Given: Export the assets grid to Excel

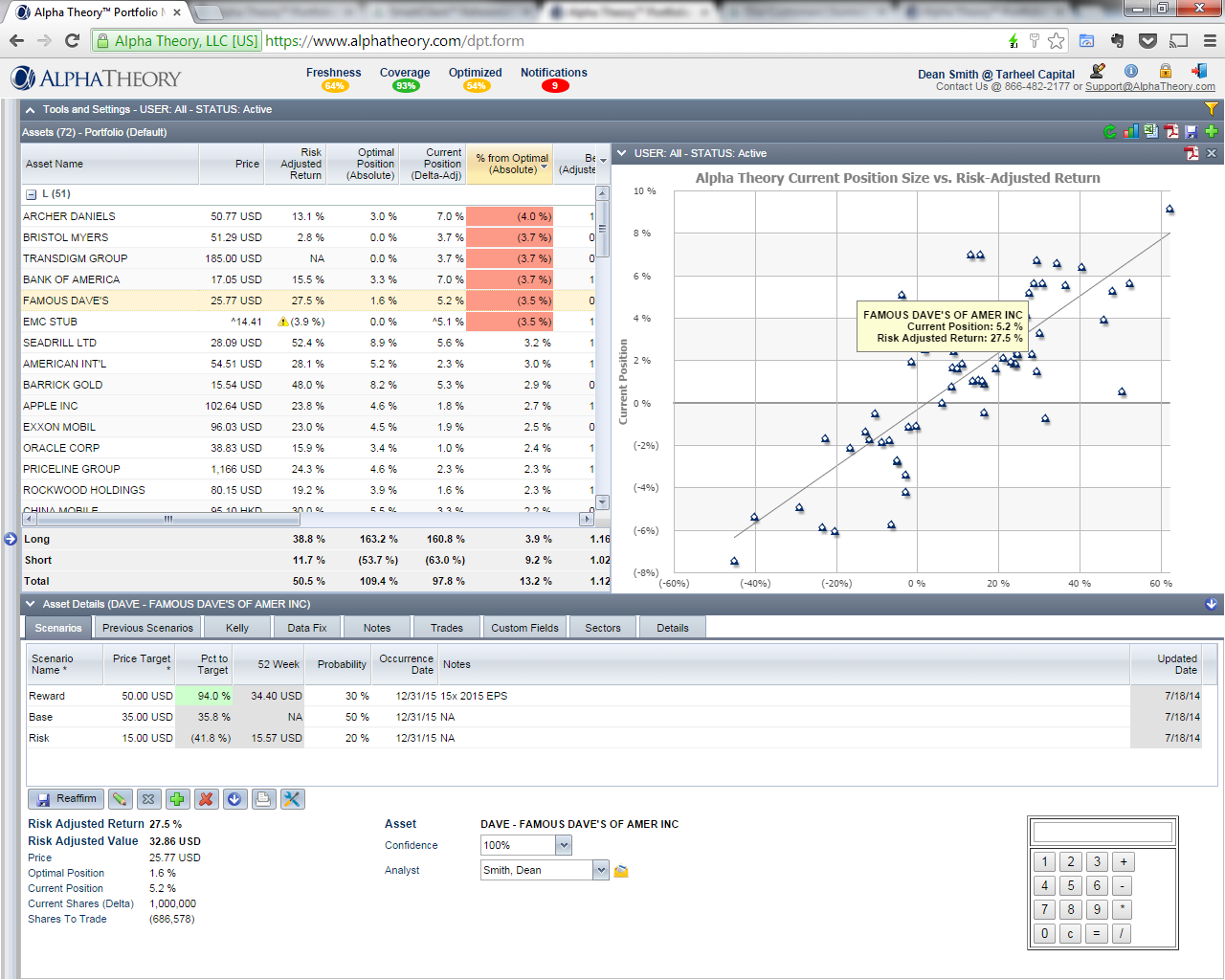Looking at the screenshot, I should click(x=1150, y=132).
